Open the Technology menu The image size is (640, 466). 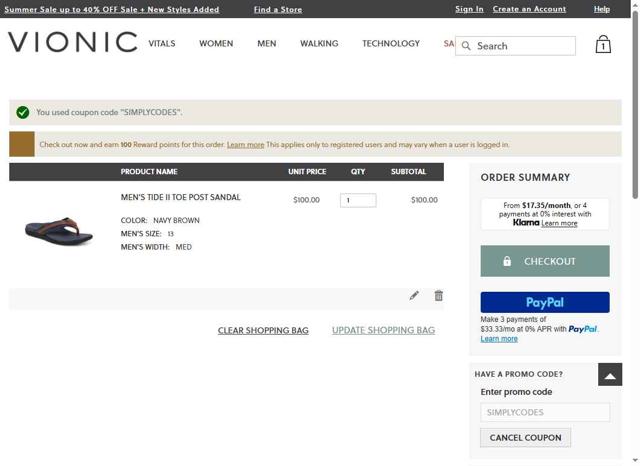(x=391, y=43)
